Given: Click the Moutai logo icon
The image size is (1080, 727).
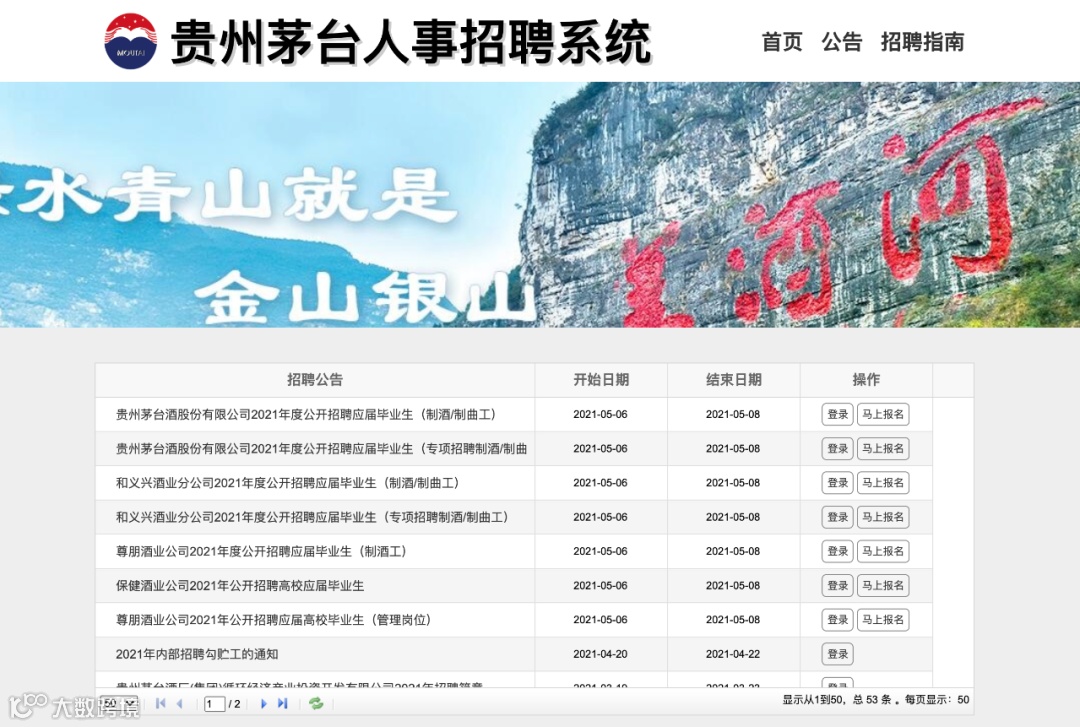Looking at the screenshot, I should (x=130, y=41).
